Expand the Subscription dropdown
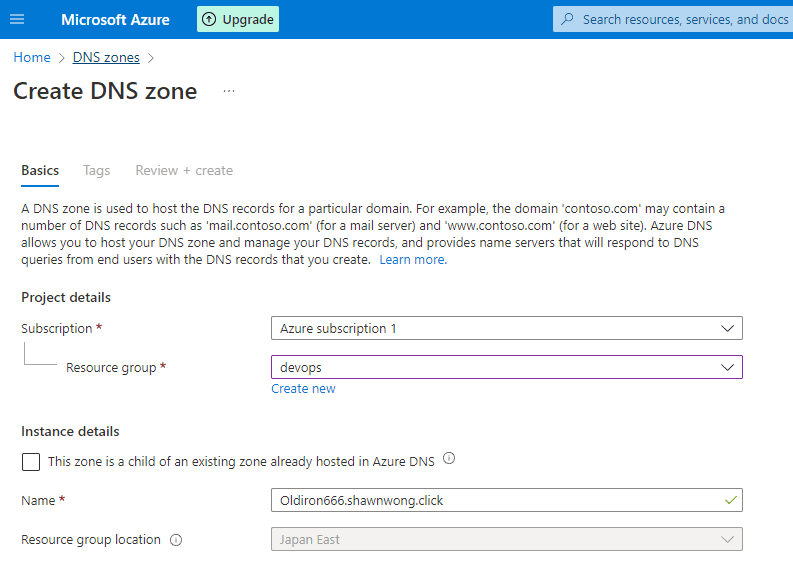The image size is (793, 588). pyautogui.click(x=506, y=328)
